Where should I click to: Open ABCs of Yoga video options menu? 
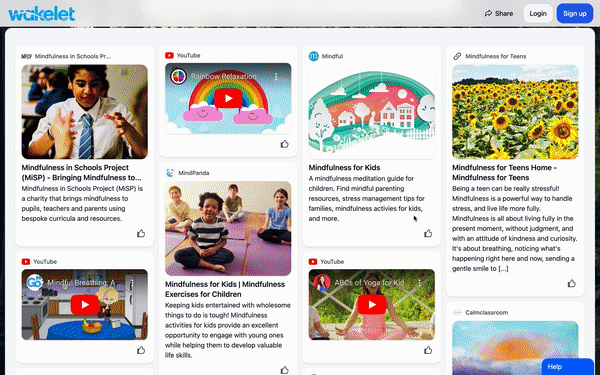tap(419, 283)
